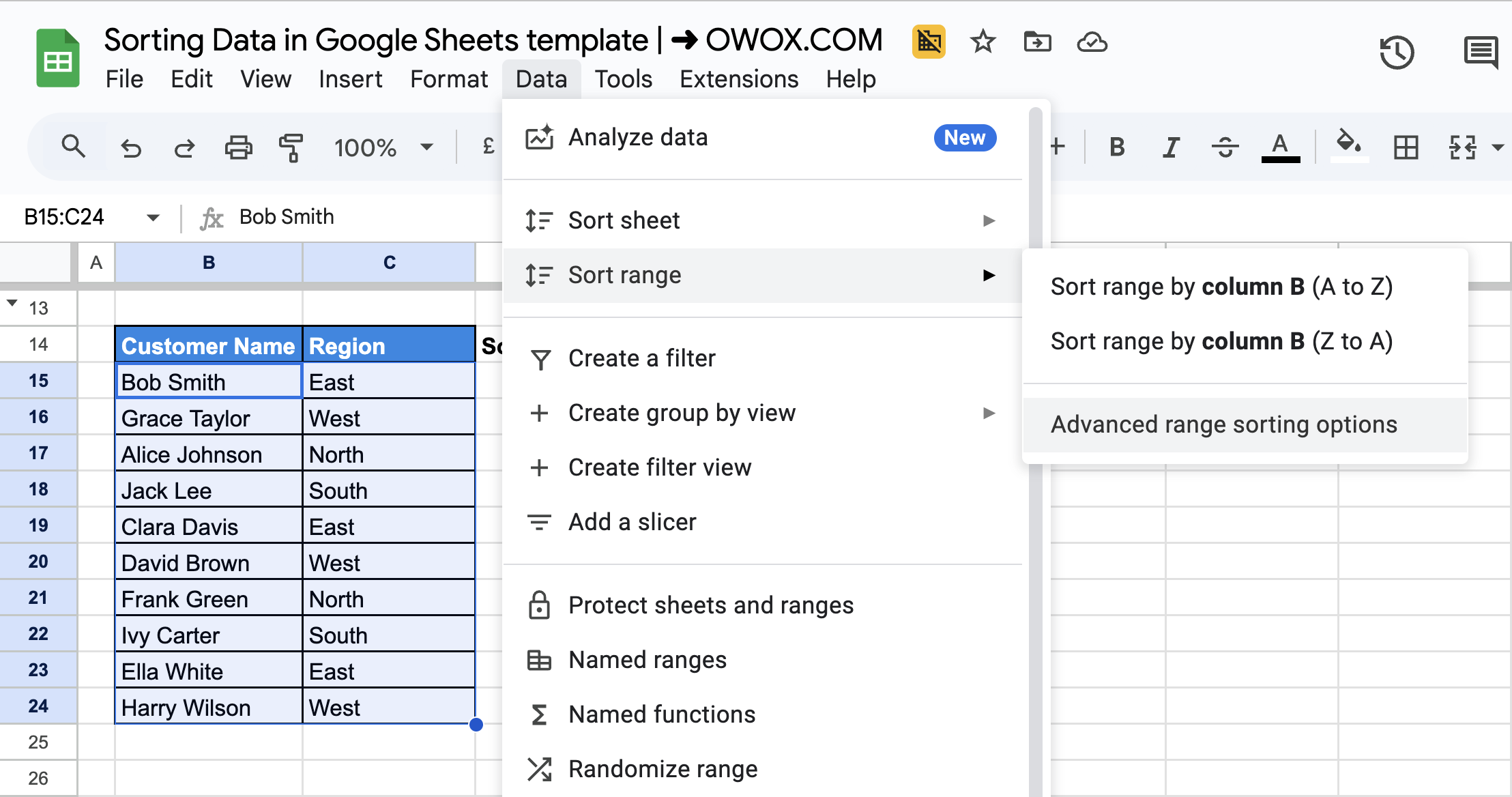The width and height of the screenshot is (1512, 797).
Task: Sort range by column B A to Z
Action: [1221, 287]
